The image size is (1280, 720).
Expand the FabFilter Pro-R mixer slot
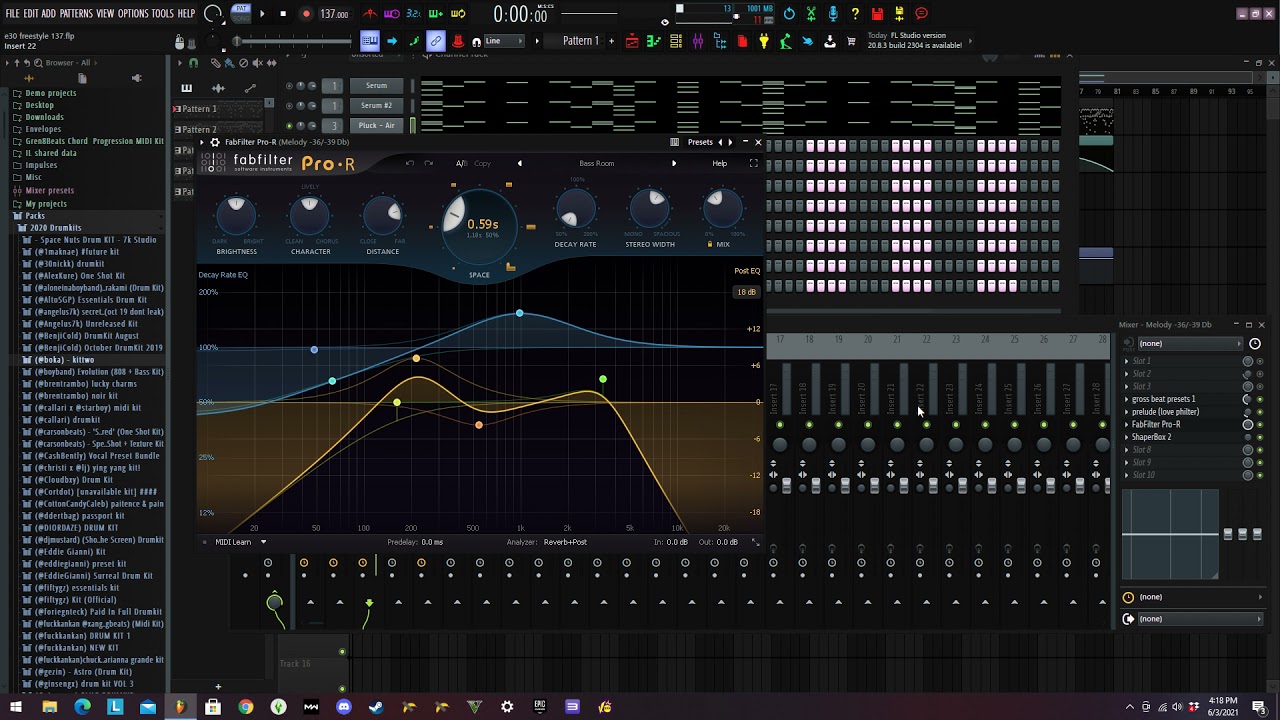pyautogui.click(x=1127, y=424)
